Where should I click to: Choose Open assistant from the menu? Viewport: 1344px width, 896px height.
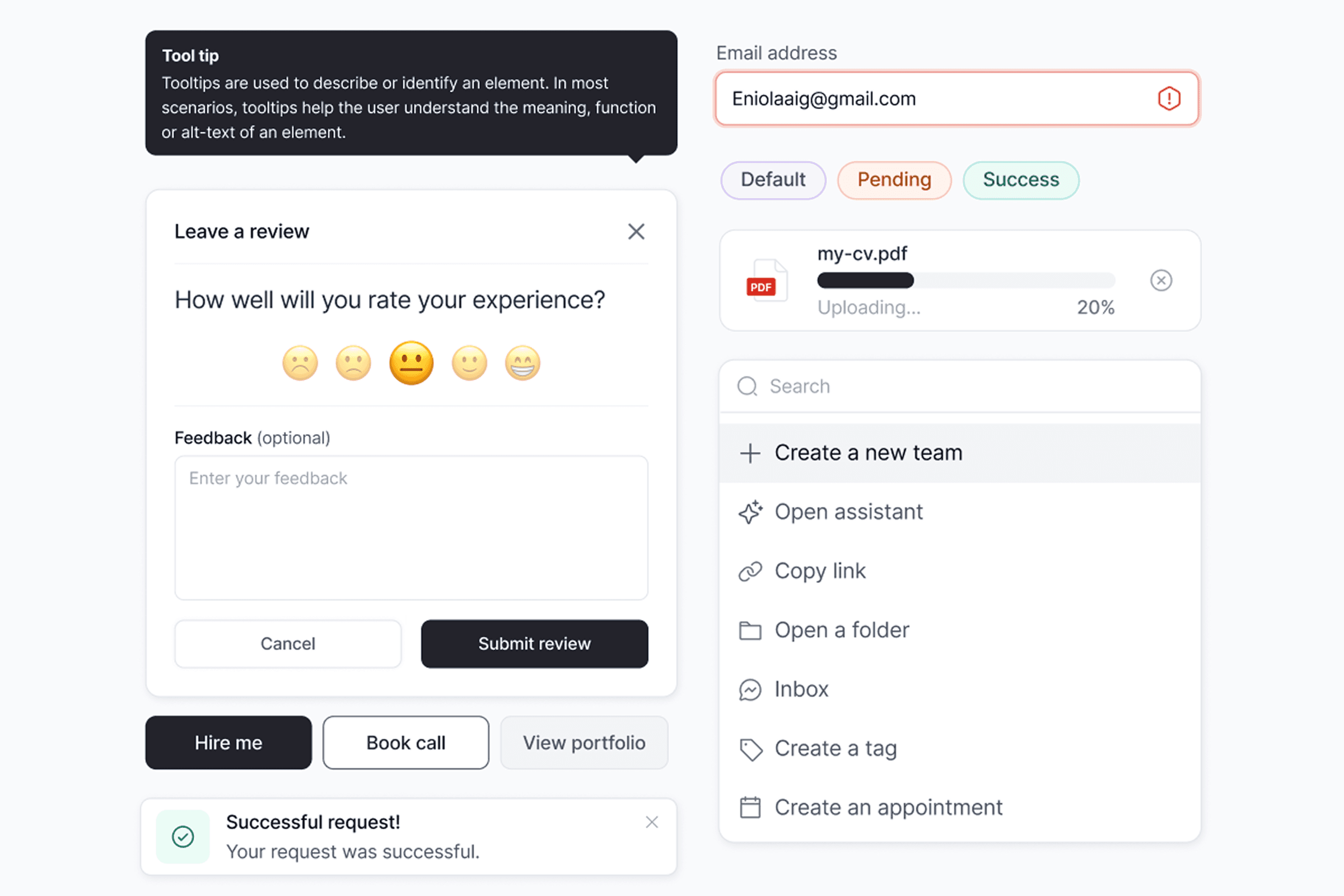848,512
